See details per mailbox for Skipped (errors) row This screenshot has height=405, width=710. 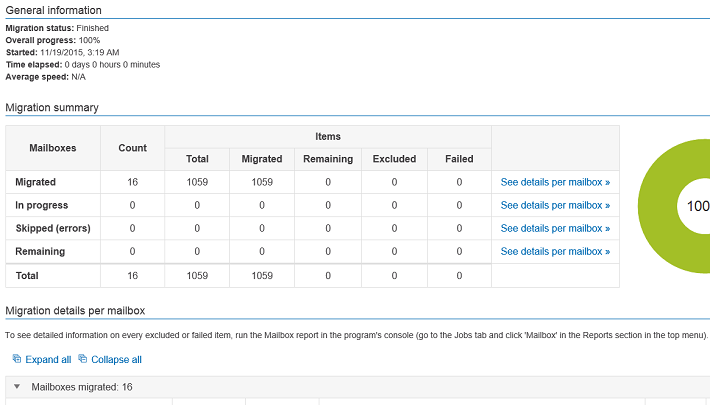coord(555,228)
